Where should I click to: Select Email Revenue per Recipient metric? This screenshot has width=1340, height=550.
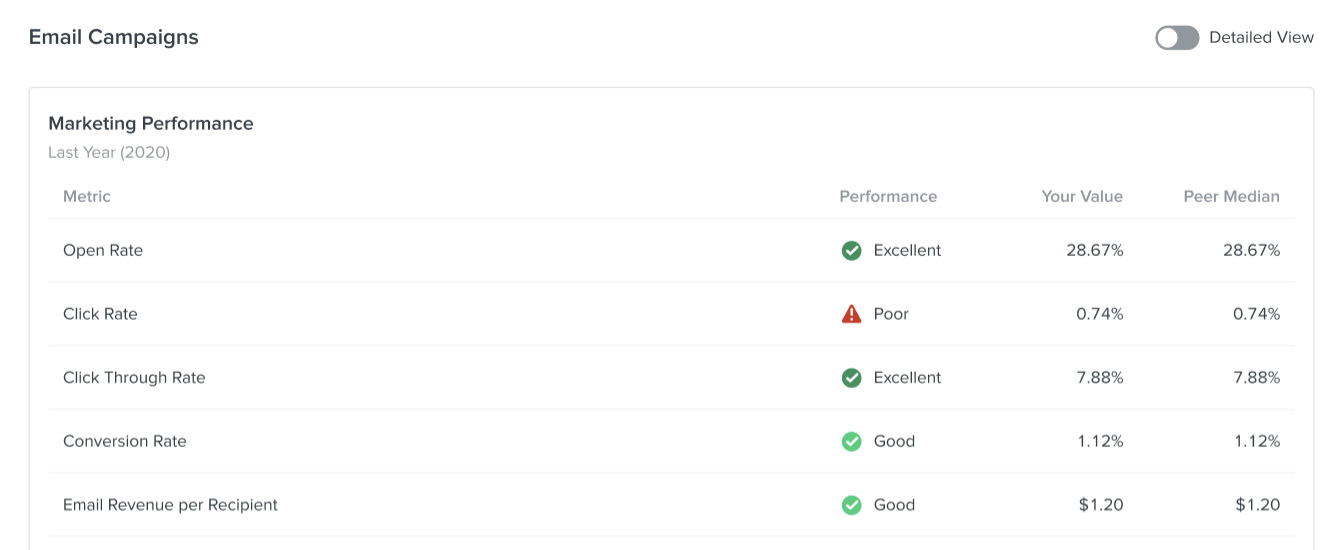point(170,505)
